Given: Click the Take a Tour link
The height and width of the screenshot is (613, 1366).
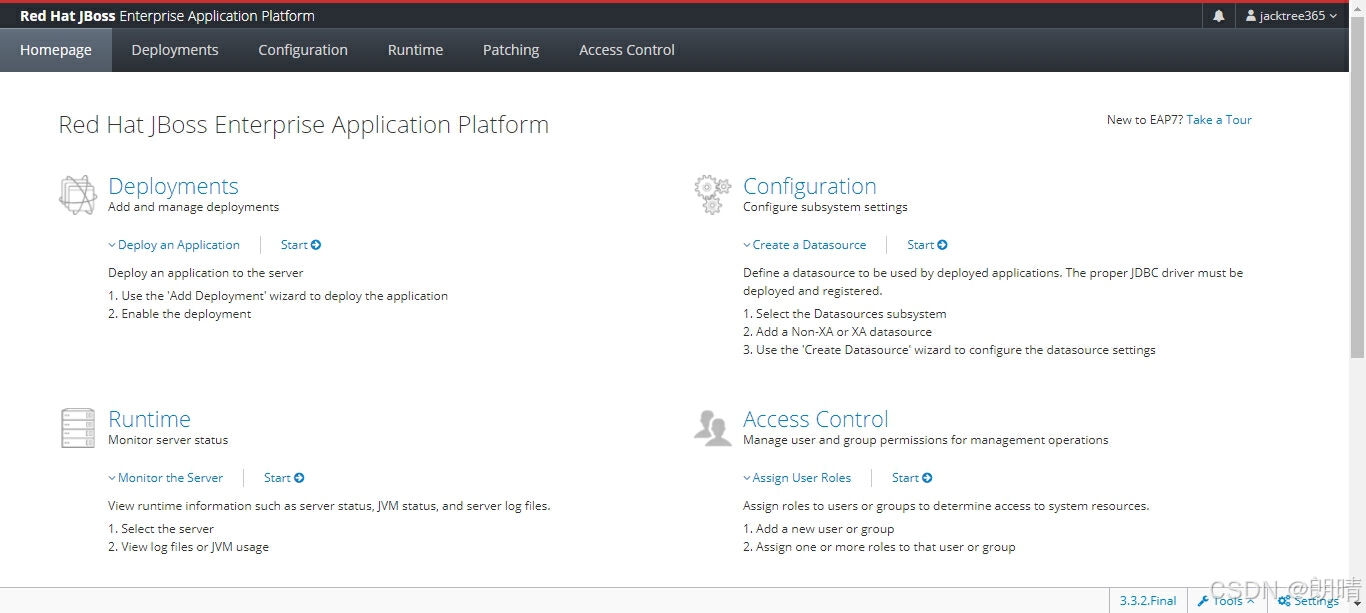Looking at the screenshot, I should (x=1219, y=120).
